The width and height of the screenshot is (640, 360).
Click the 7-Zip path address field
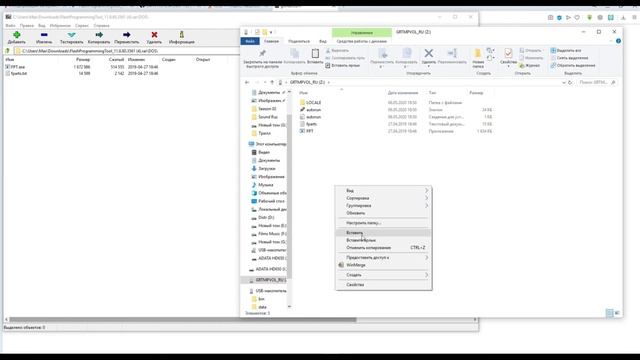127,51
